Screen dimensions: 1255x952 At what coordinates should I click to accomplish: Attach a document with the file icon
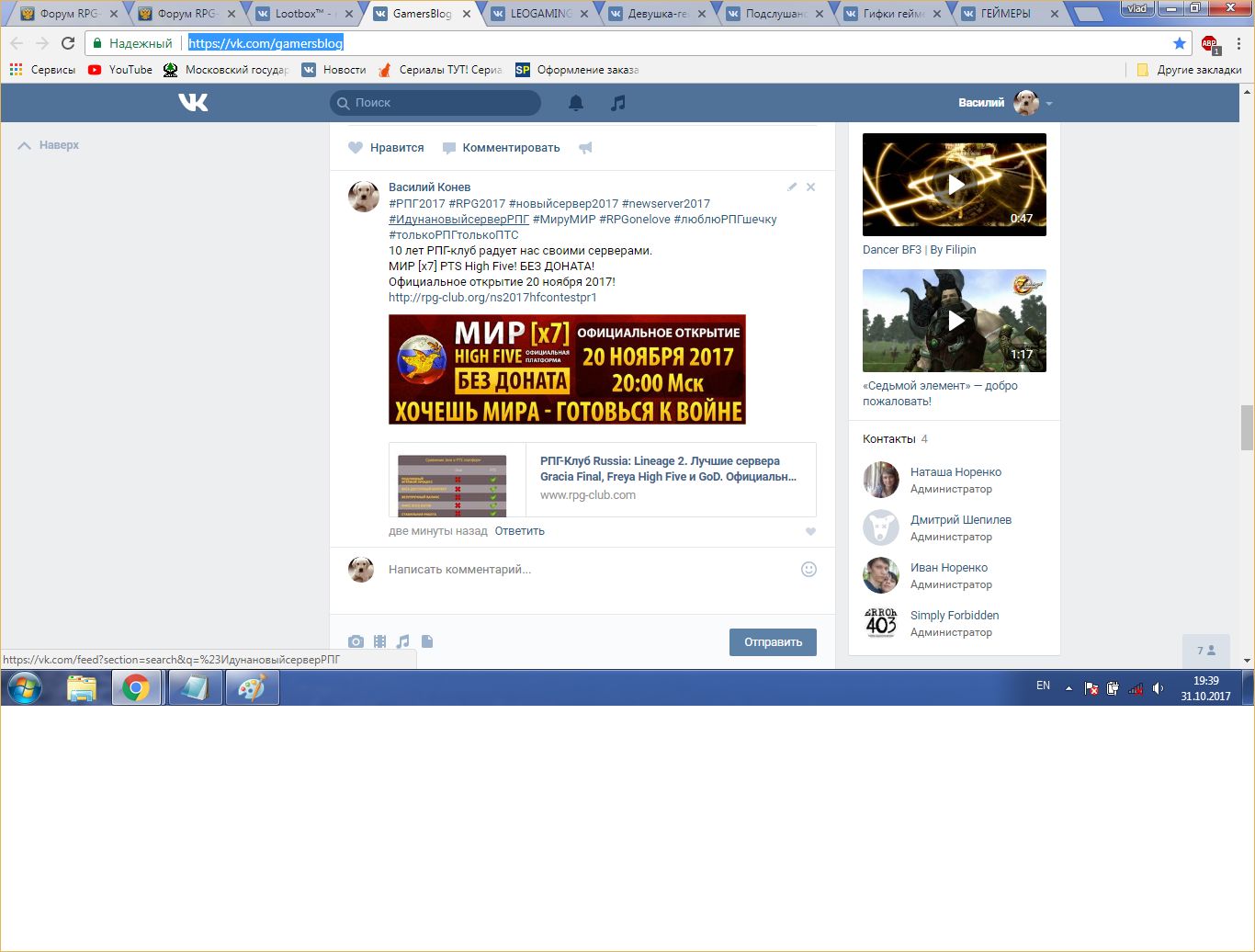[427, 641]
